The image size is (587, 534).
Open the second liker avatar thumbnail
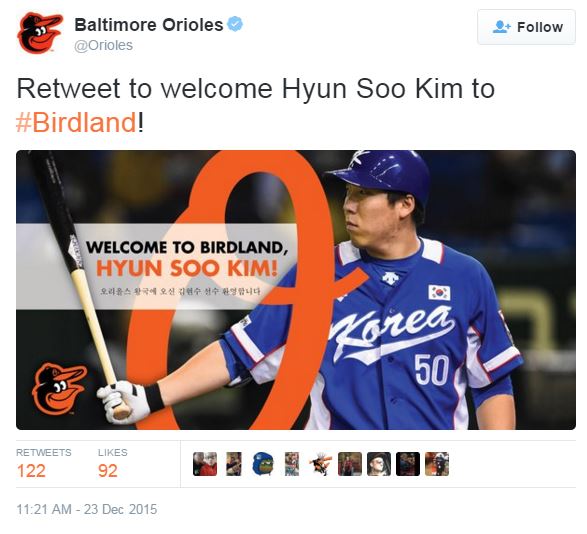pos(234,464)
